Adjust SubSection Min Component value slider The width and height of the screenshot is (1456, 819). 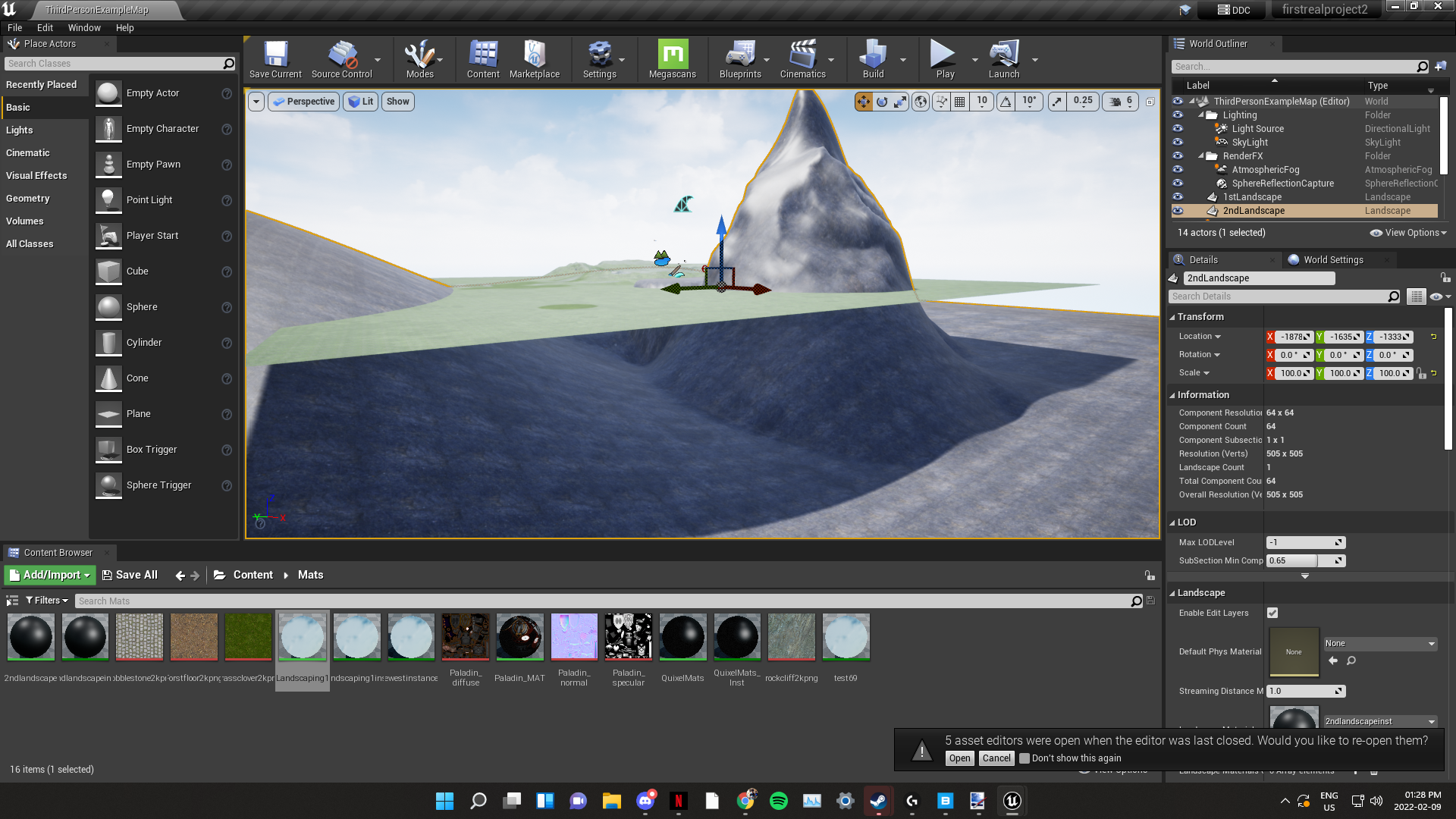tap(1305, 561)
